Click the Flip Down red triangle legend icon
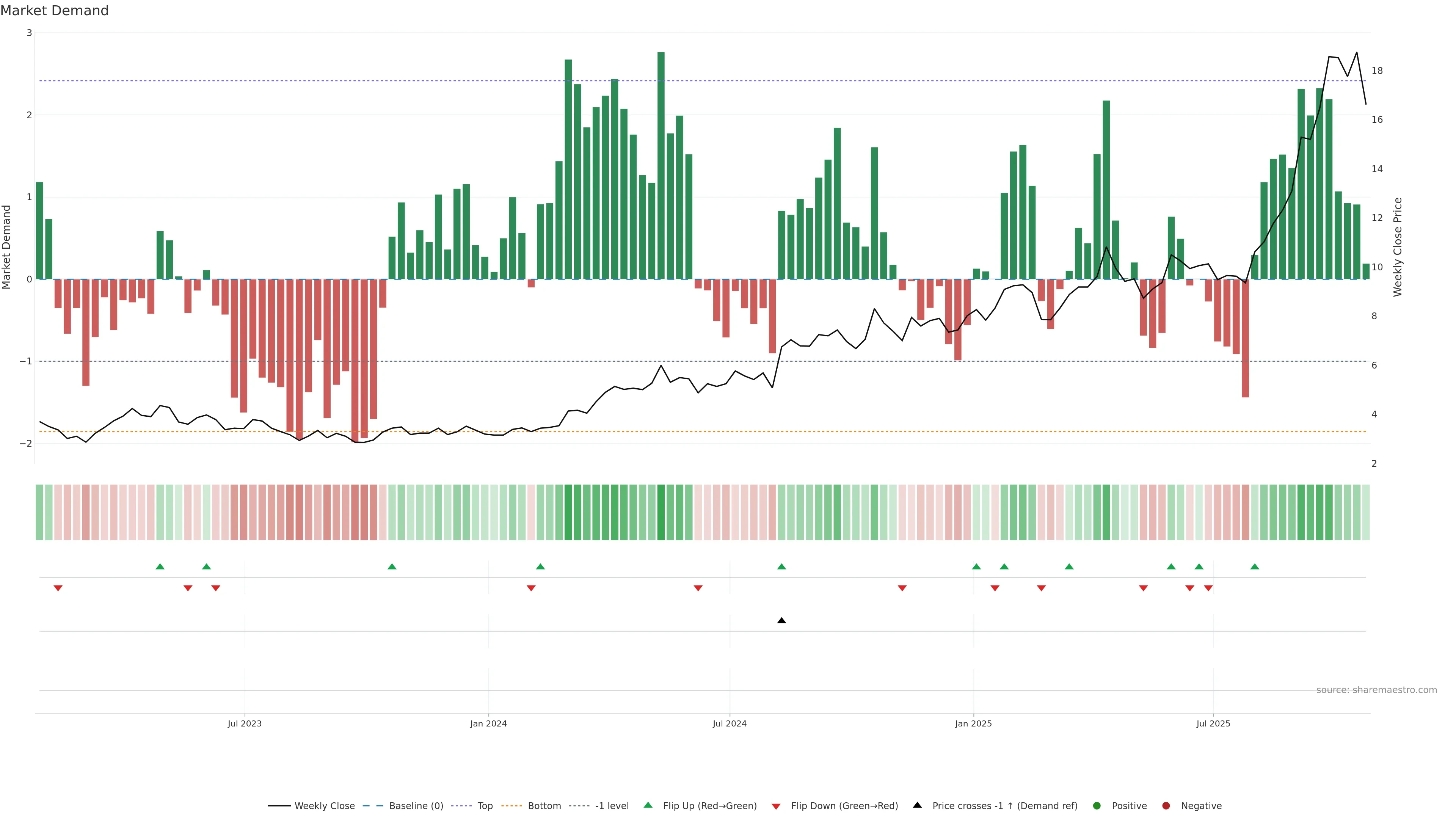Viewport: 1456px width, 819px height. coord(776,806)
